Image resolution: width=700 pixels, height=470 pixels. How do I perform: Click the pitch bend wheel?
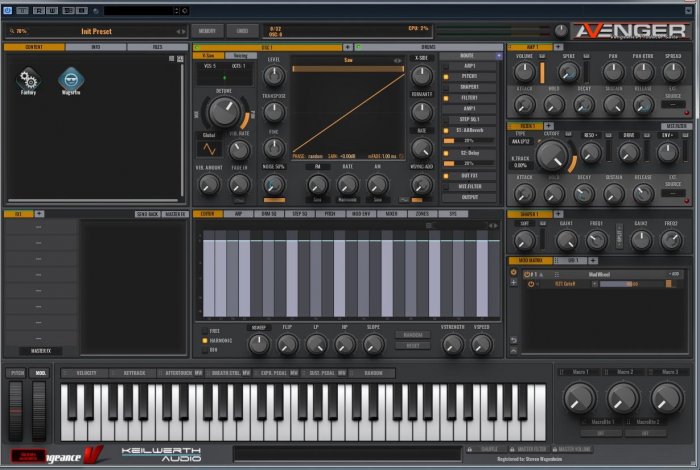tap(16, 411)
